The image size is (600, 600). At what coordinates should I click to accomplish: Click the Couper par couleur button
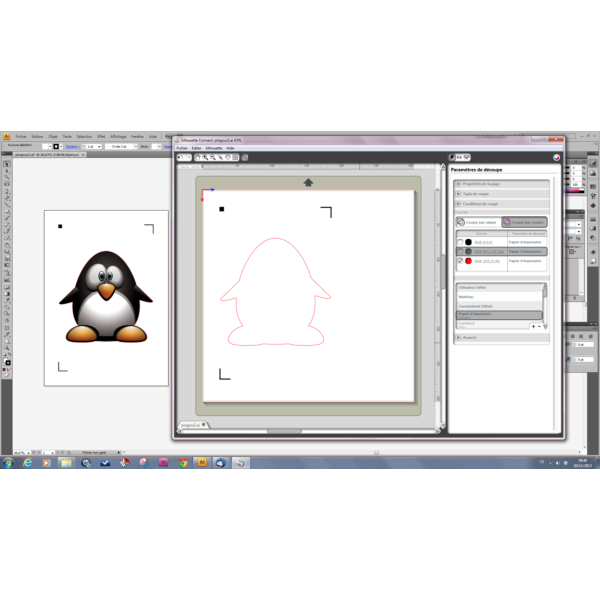click(524, 222)
